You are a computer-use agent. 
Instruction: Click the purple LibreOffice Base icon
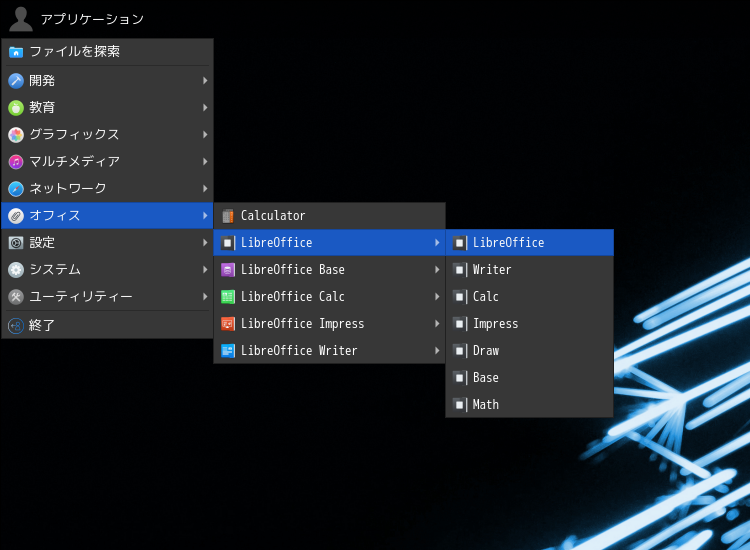coord(228,270)
